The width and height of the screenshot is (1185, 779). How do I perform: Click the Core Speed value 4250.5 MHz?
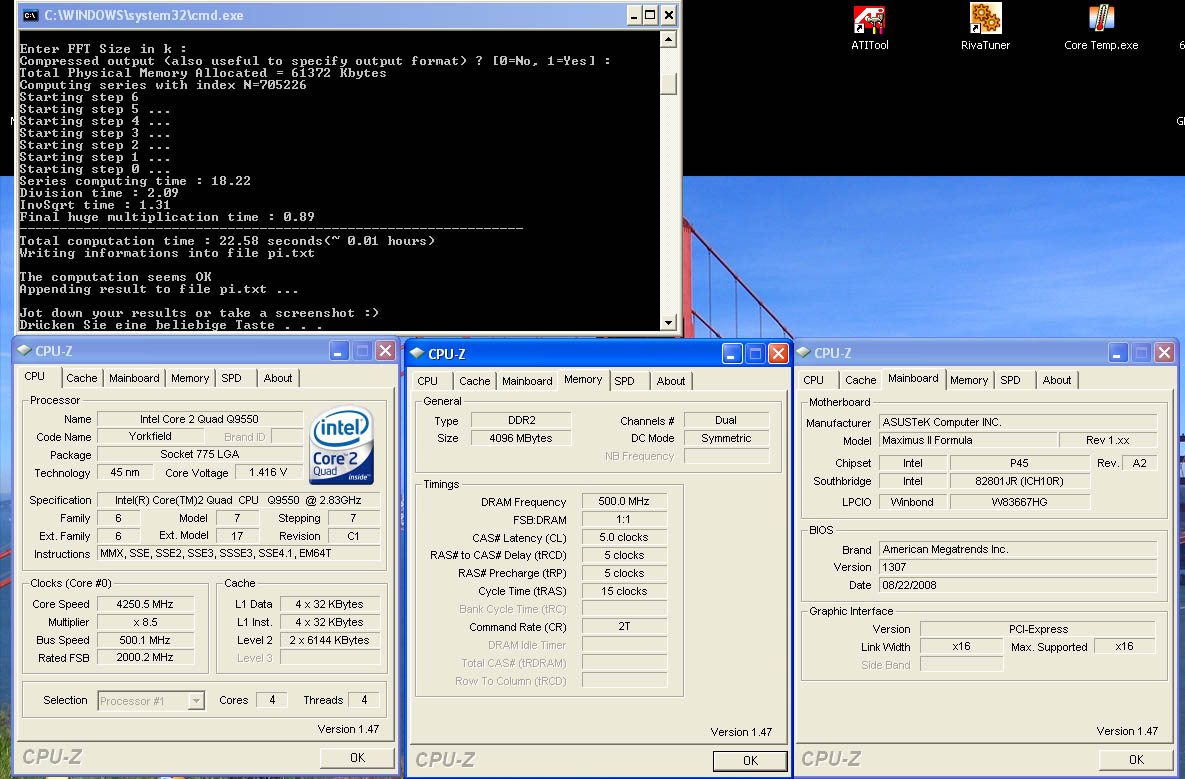(144, 604)
